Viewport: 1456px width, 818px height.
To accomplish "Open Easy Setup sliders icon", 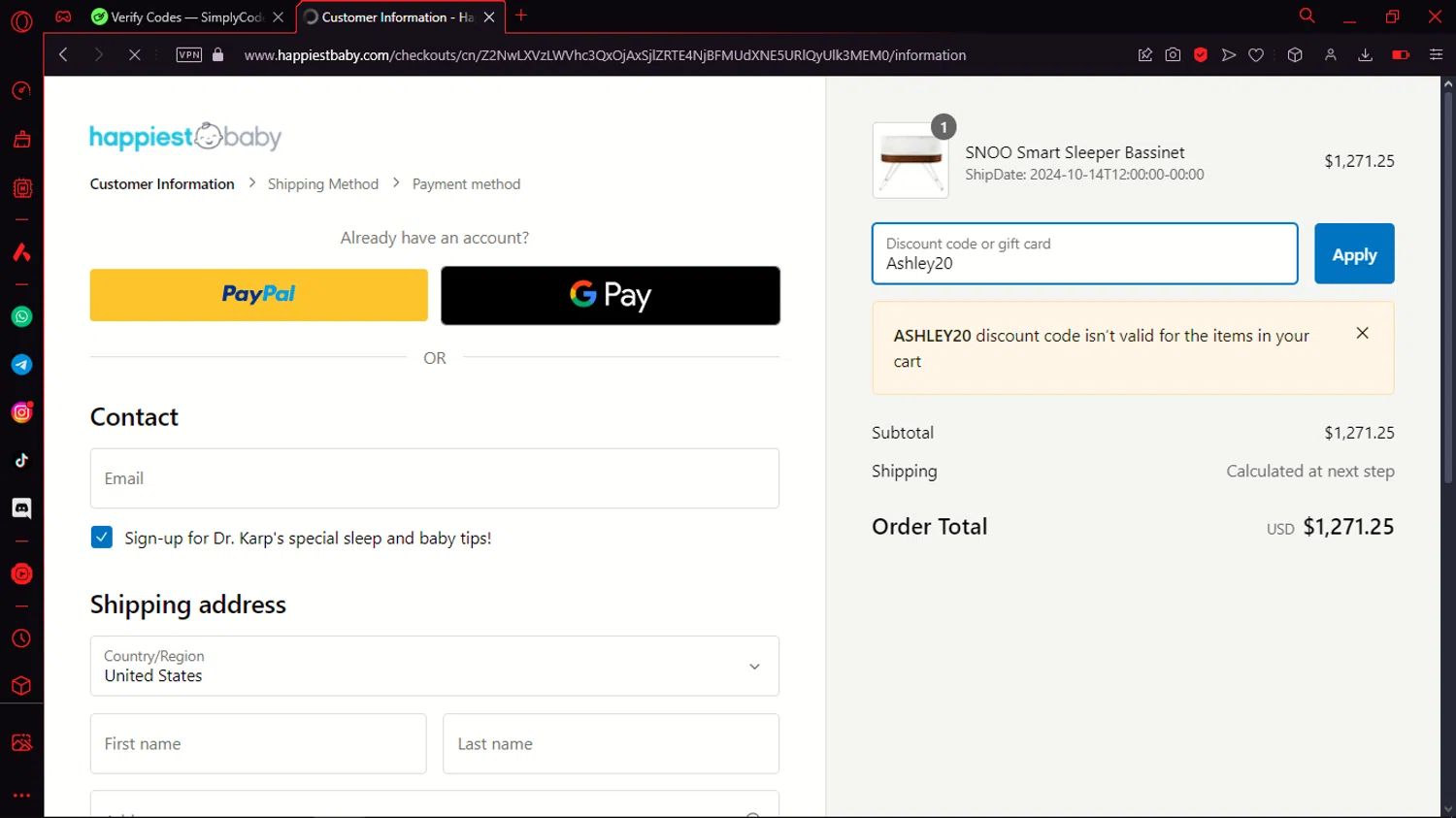I will tap(1436, 55).
